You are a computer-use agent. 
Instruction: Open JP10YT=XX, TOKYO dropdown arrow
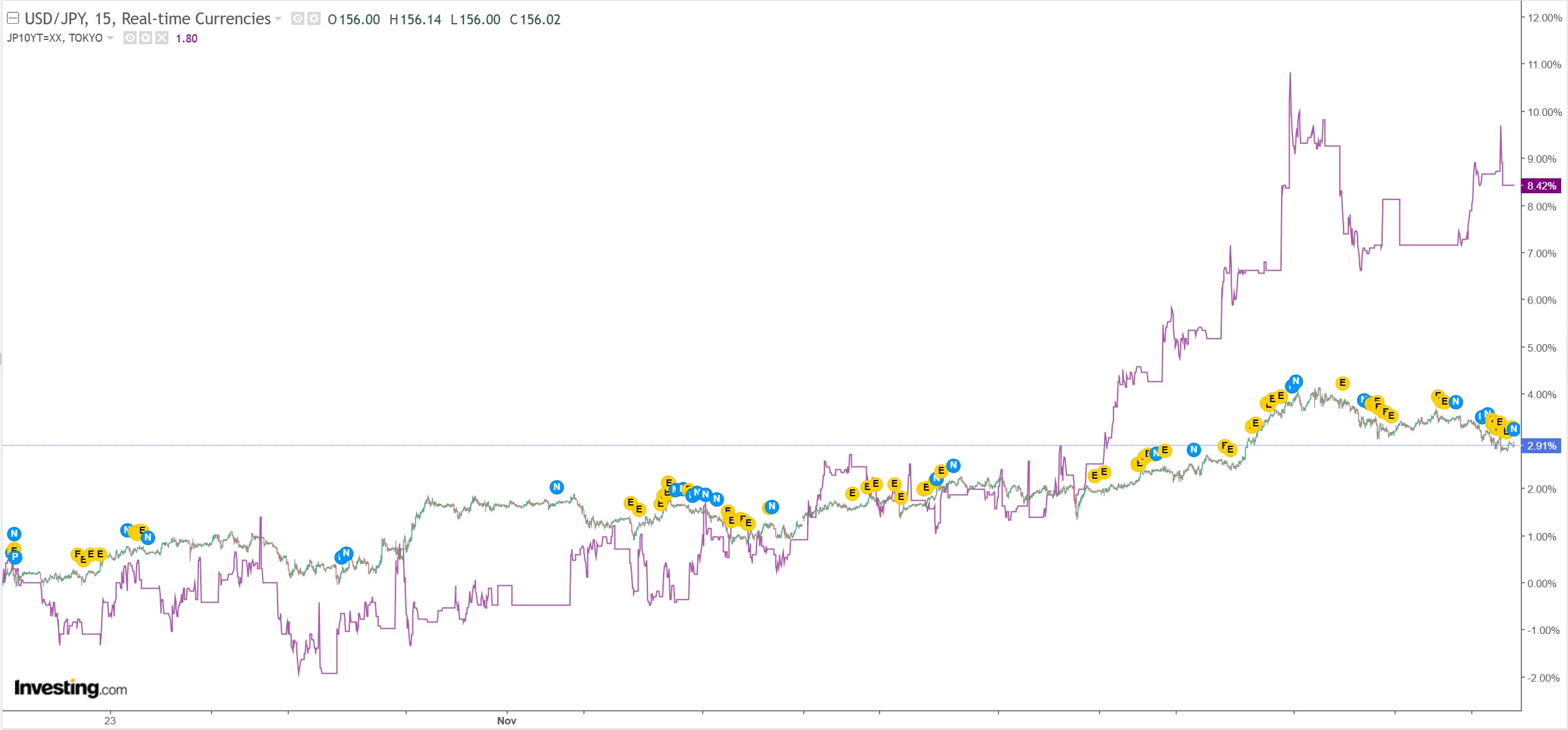(x=110, y=38)
